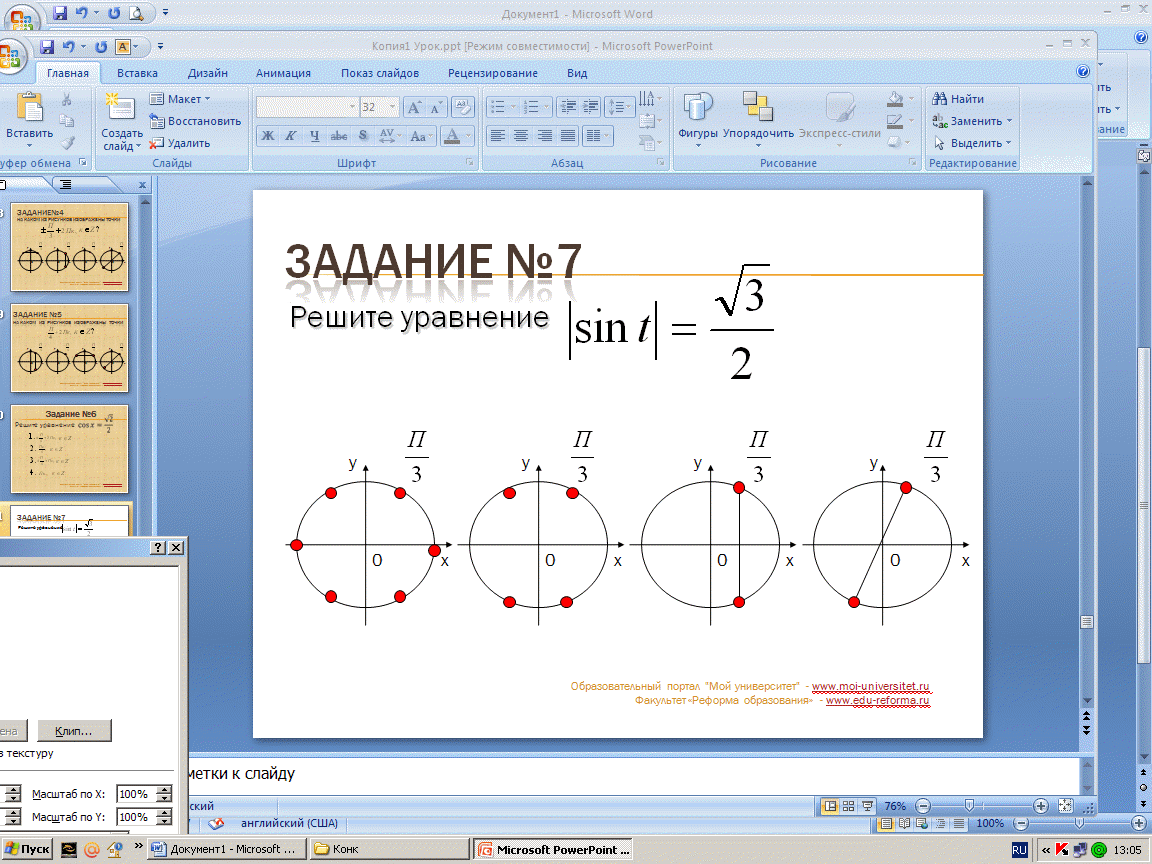Toggle text shadow (S)

pyautogui.click(x=363, y=136)
